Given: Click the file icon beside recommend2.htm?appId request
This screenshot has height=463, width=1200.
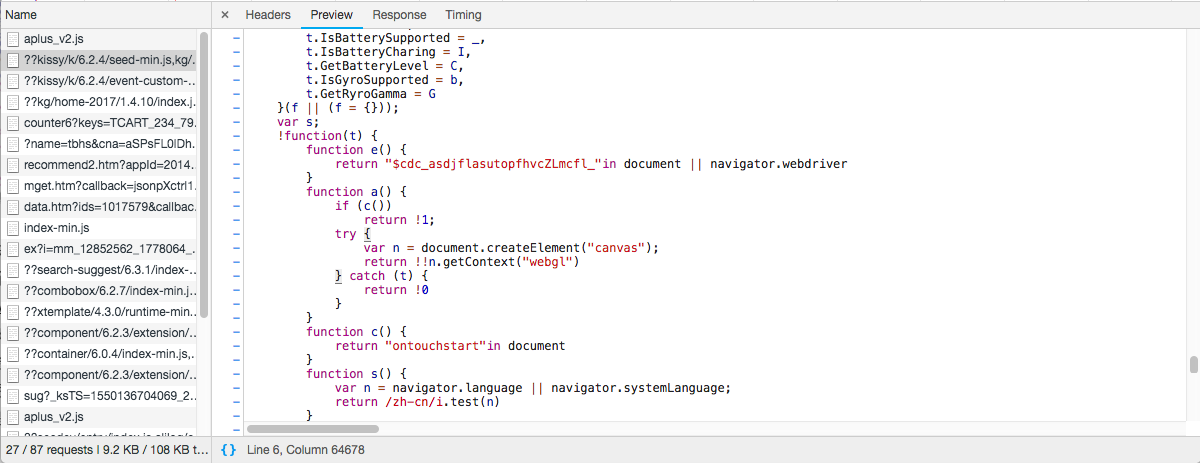Looking at the screenshot, I should pyautogui.click(x=13, y=165).
